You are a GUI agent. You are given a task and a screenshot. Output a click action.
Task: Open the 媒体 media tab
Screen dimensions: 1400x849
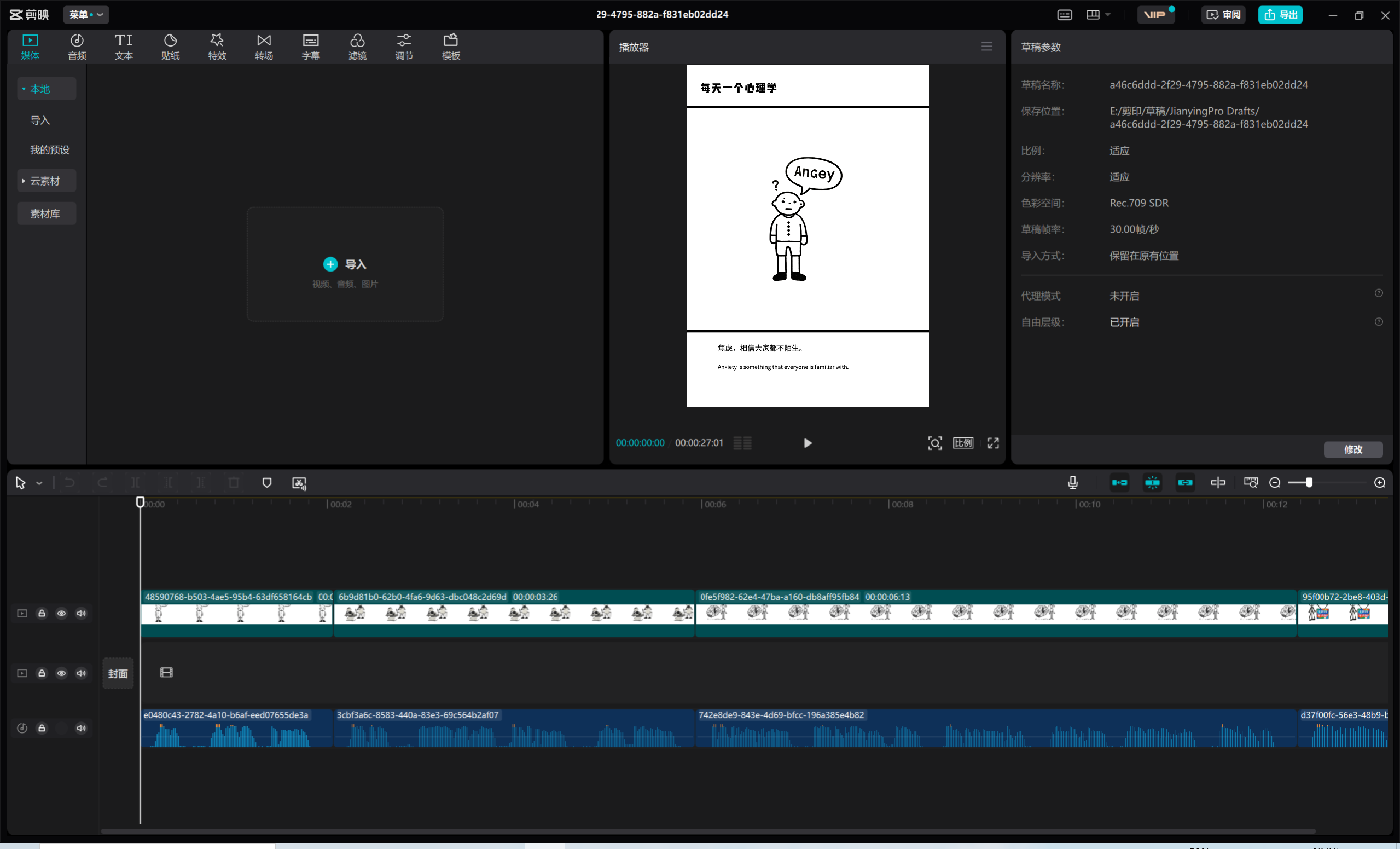click(x=30, y=47)
